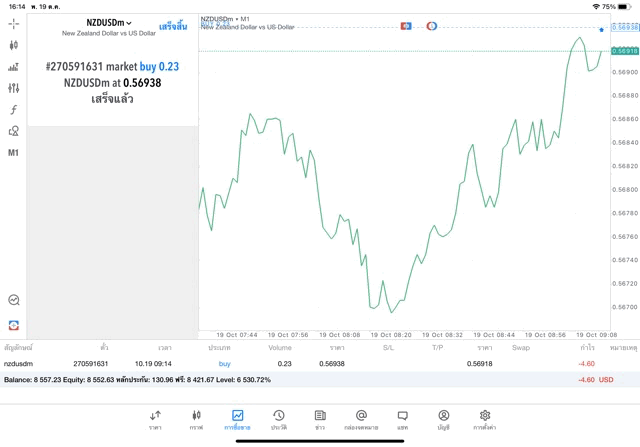Image resolution: width=640 pixels, height=447 pixels.
Task: Click the T/P column header
Action: [438, 348]
